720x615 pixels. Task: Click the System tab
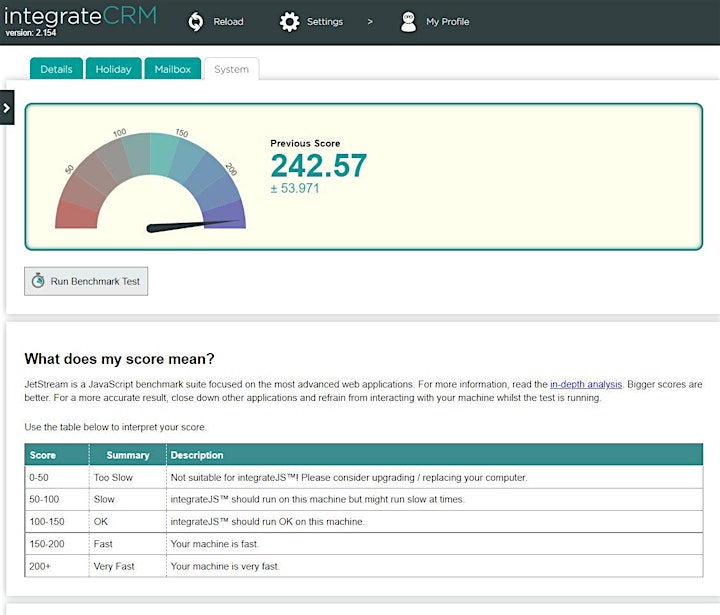[231, 69]
